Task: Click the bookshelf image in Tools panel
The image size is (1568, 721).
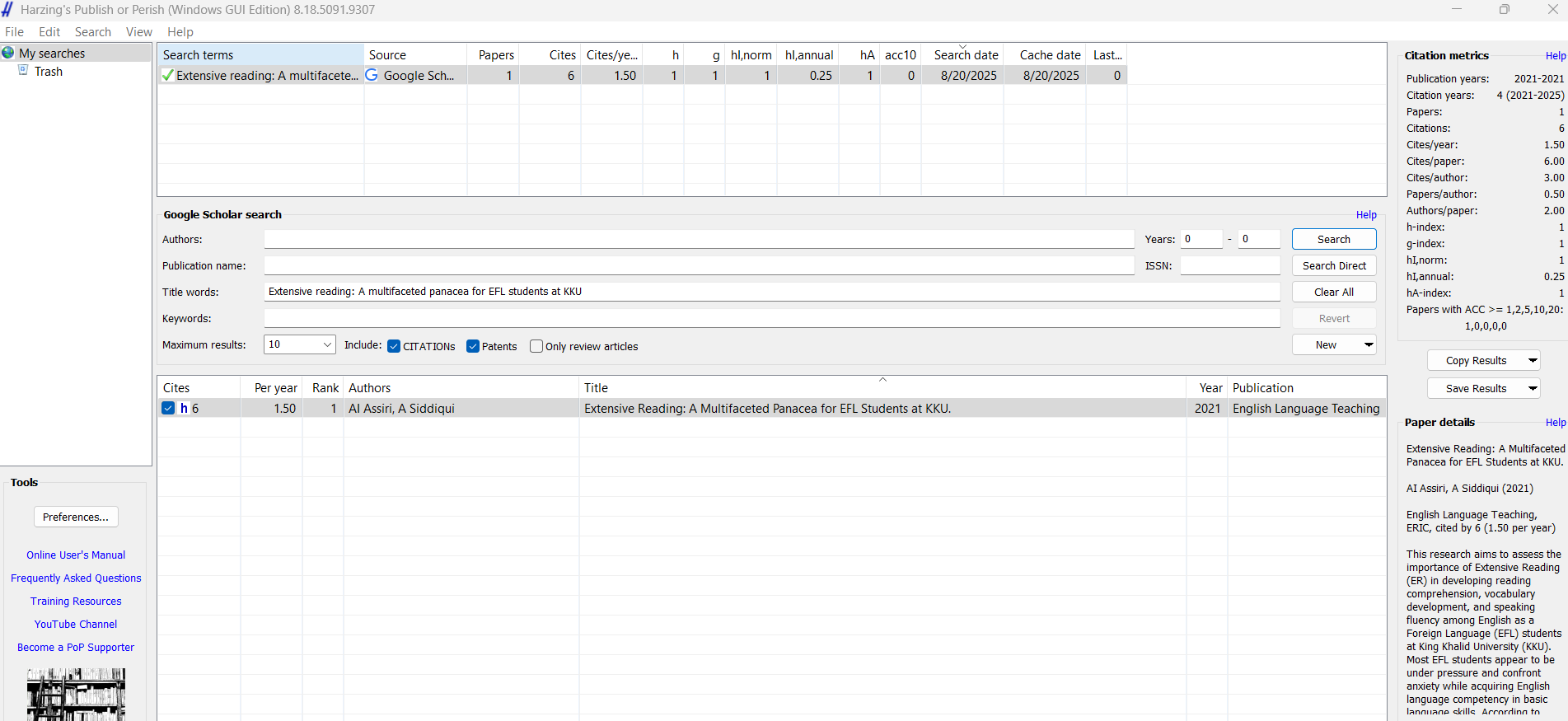Action: 76,694
